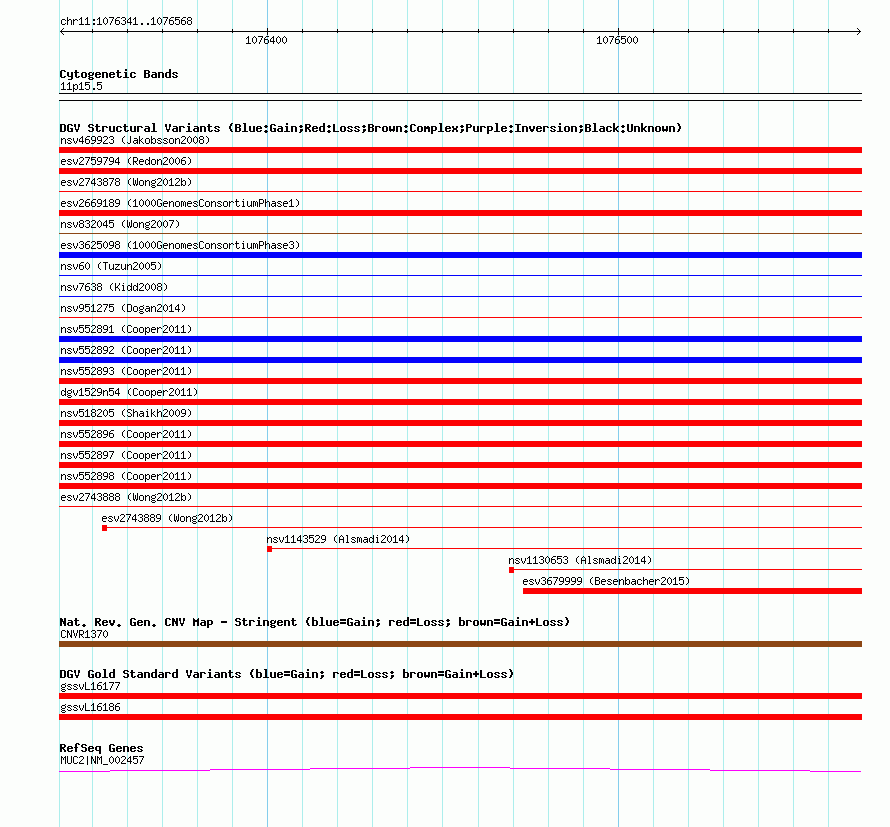Click the nsv832045 (Wong2007) label

120,224
